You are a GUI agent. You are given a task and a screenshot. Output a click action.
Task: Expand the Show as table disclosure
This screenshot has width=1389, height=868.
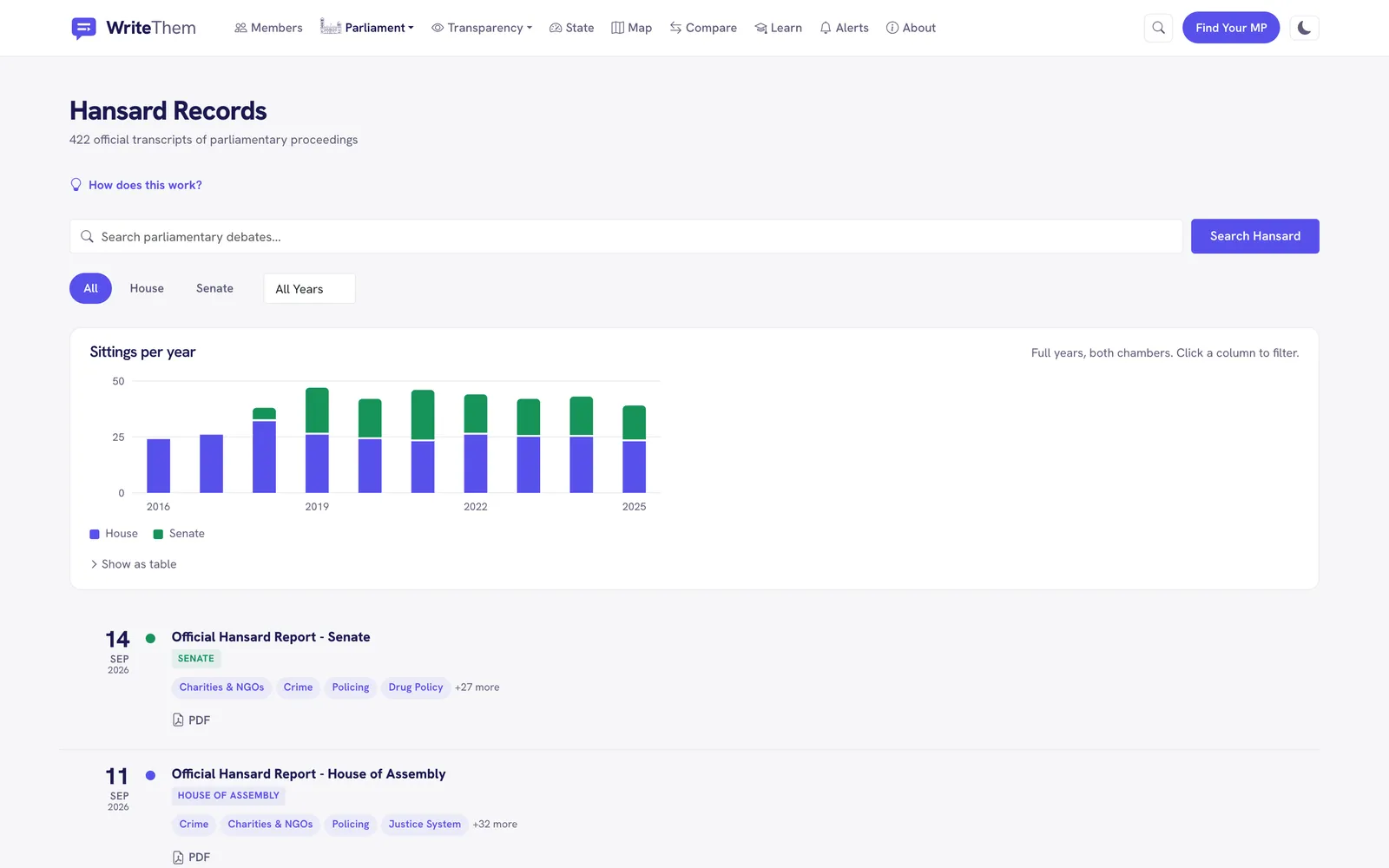[134, 564]
